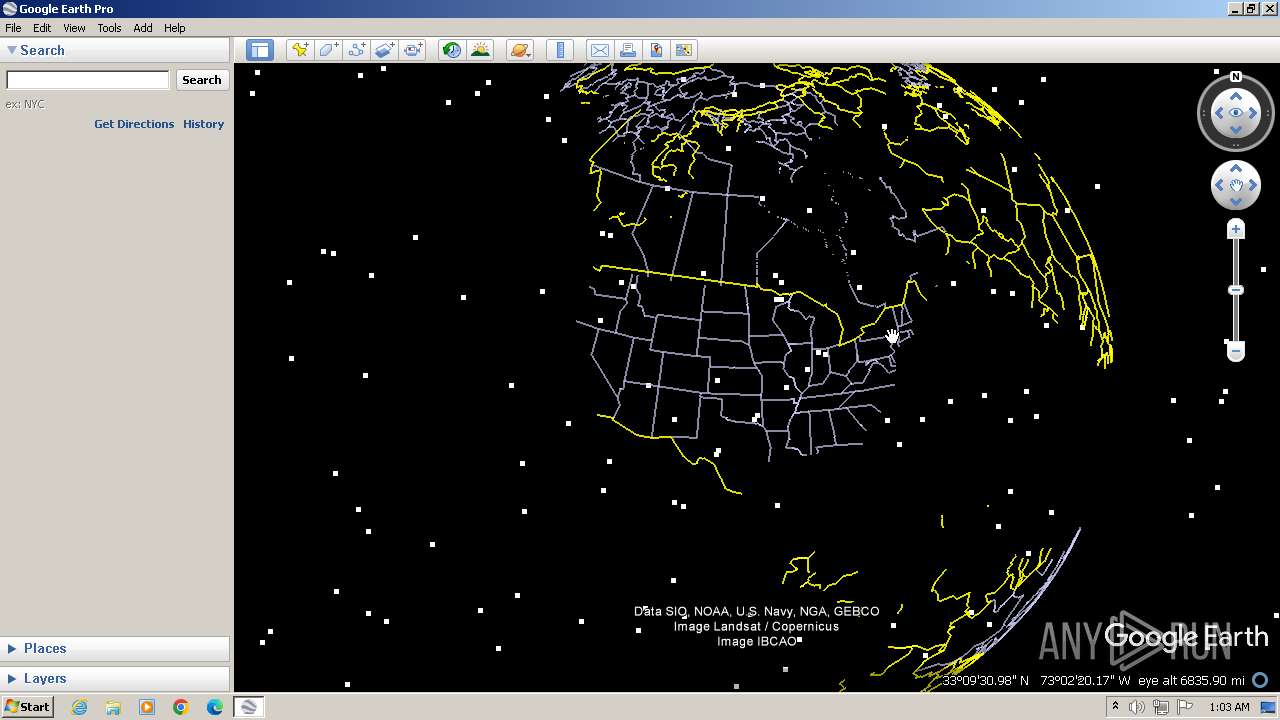The image size is (1280, 720).
Task: Select the Add Path tool
Action: coord(356,50)
